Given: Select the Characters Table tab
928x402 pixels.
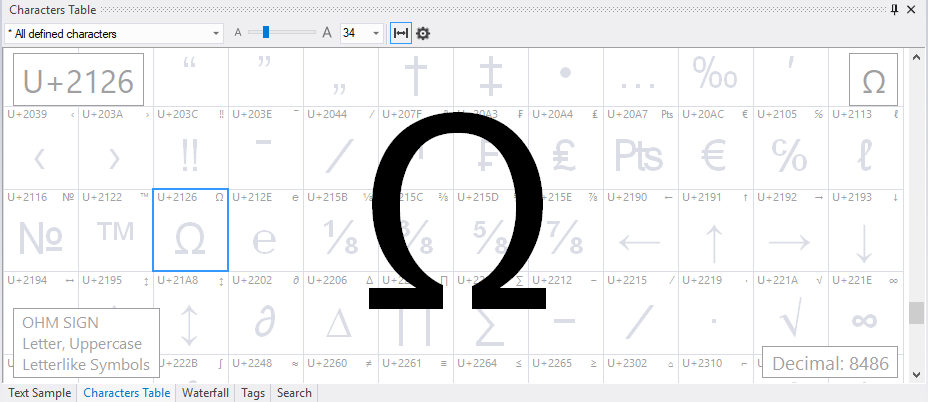Looking at the screenshot, I should click(127, 393).
